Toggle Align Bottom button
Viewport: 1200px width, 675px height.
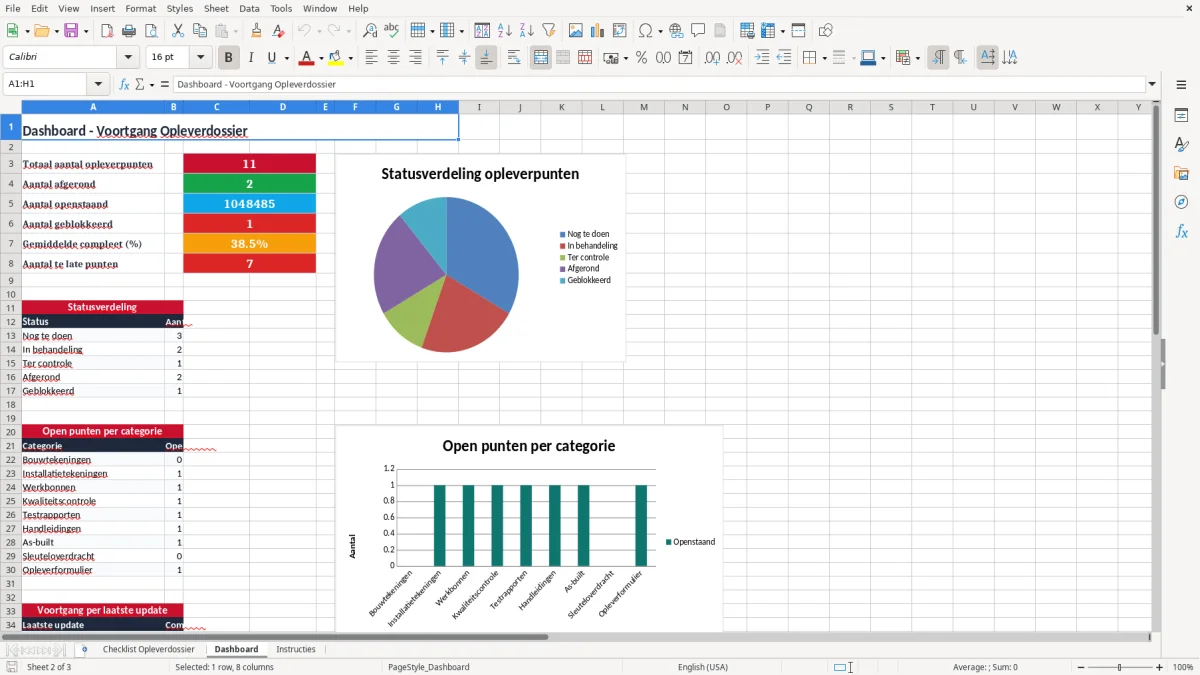pyautogui.click(x=486, y=58)
